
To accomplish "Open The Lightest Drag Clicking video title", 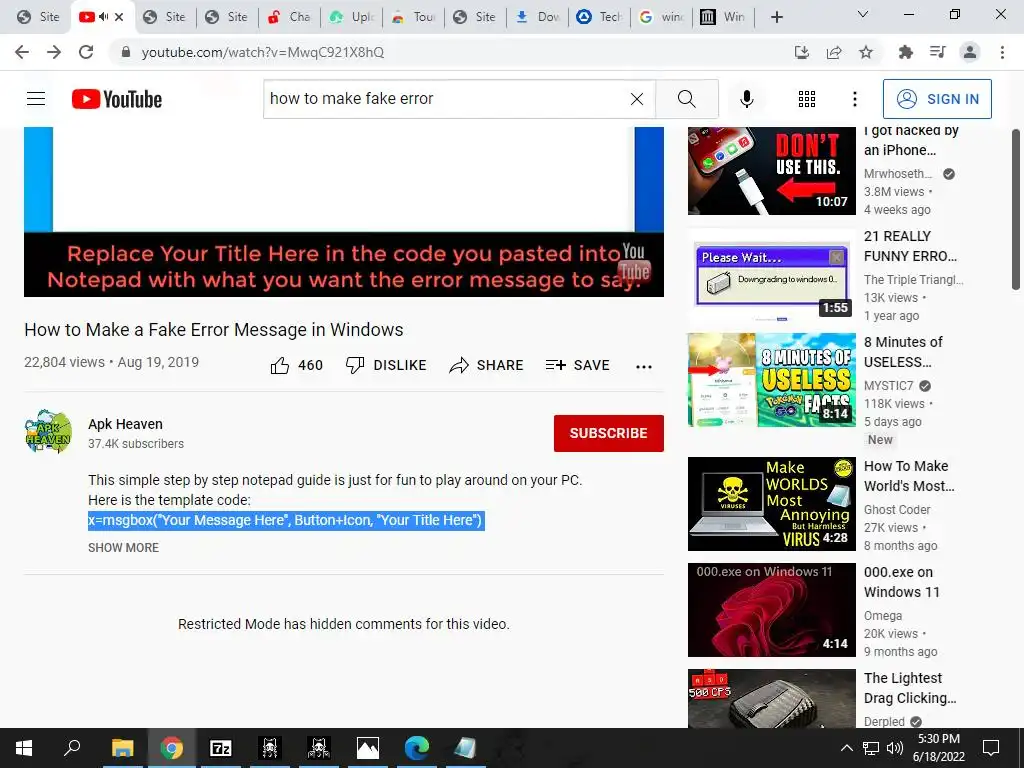I will point(910,688).
